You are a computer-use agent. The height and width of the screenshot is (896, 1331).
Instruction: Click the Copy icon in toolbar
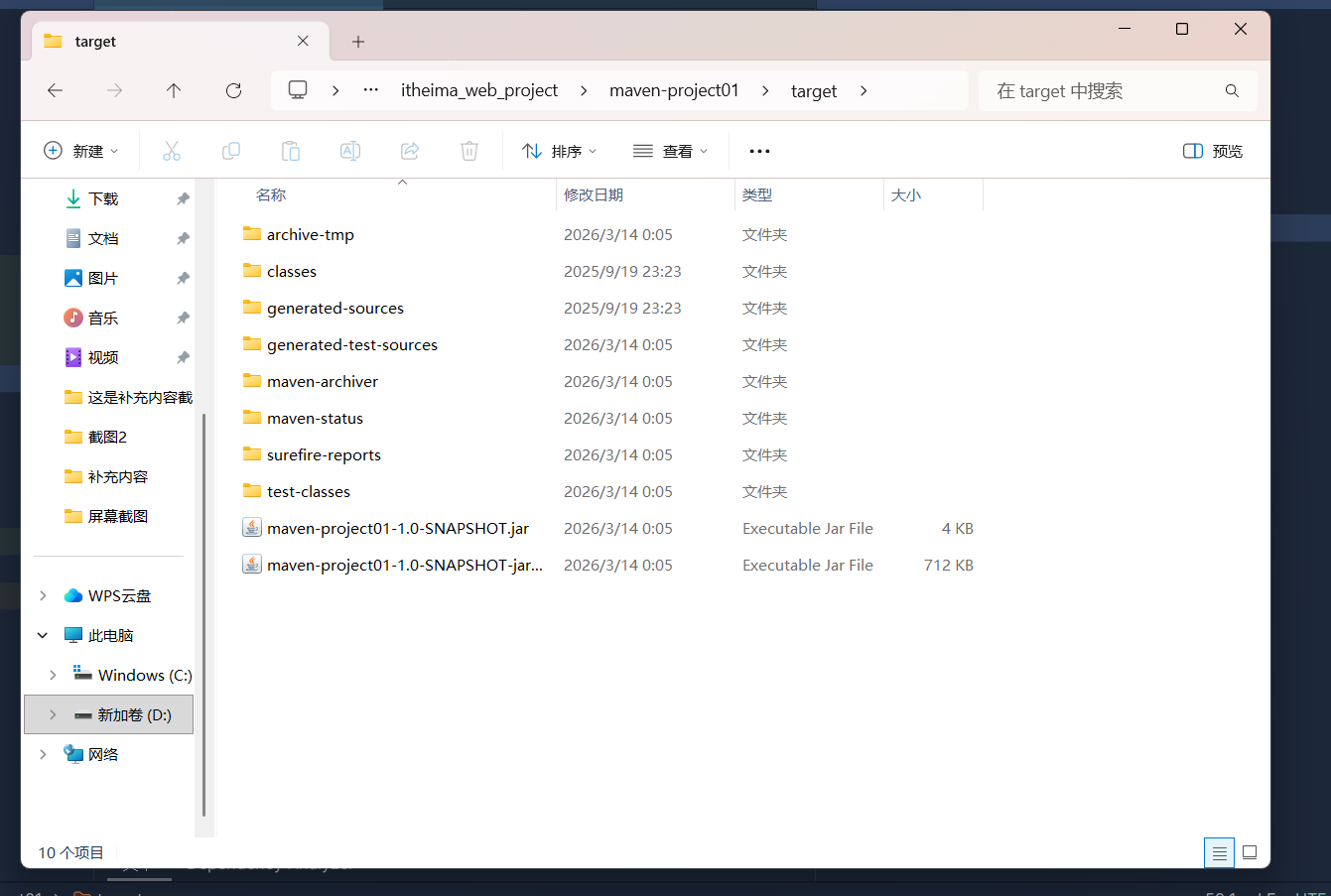click(231, 151)
